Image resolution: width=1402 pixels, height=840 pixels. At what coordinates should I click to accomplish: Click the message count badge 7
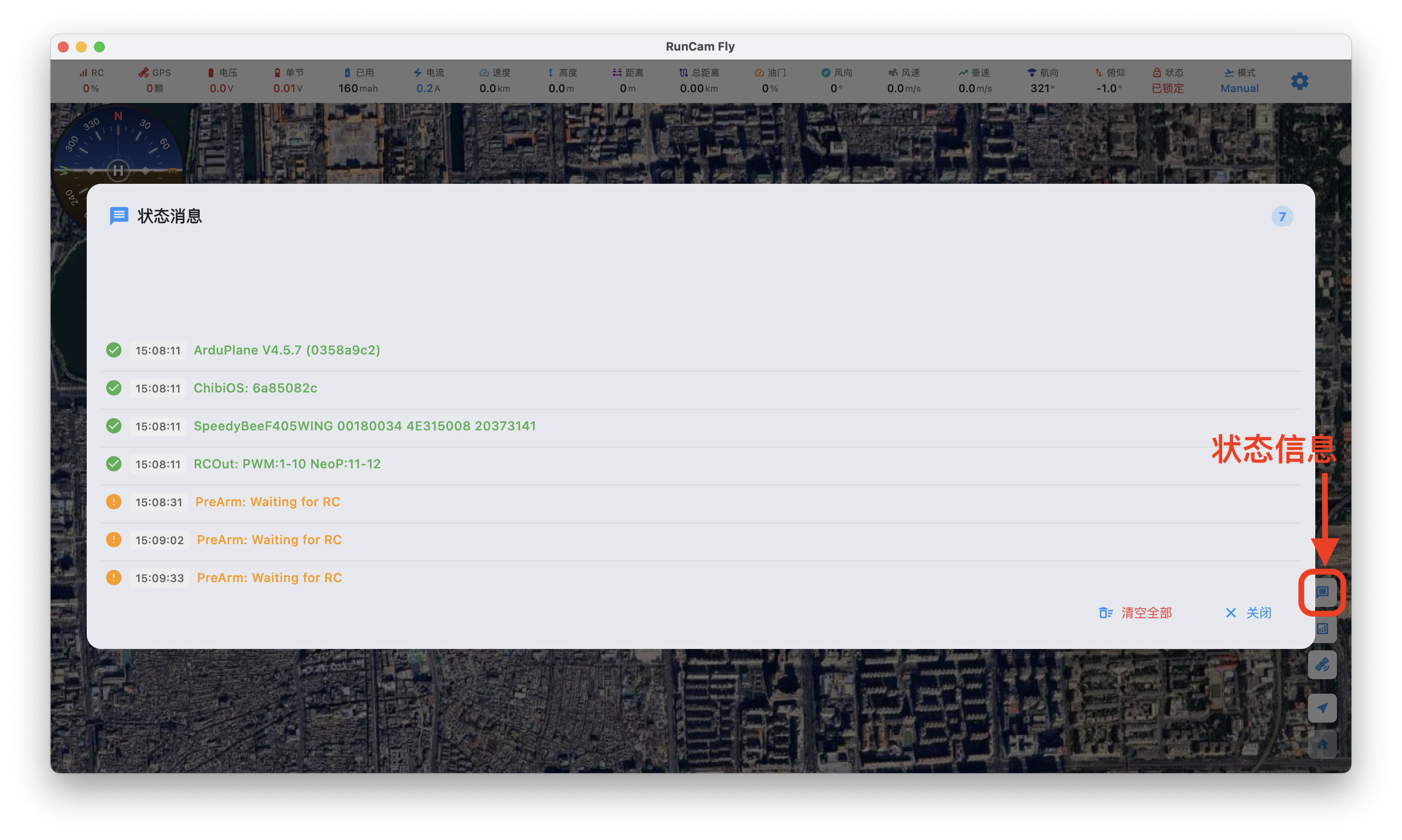click(x=1282, y=216)
